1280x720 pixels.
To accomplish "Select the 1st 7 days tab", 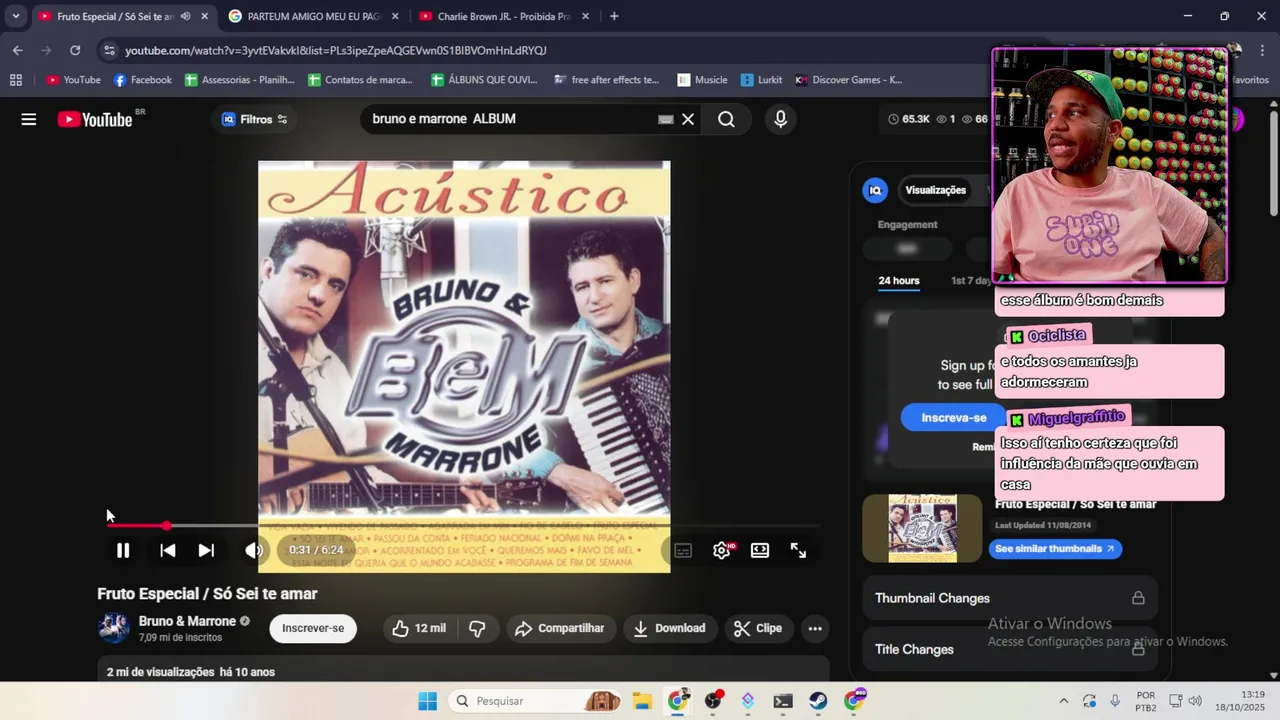I will pyautogui.click(x=972, y=280).
